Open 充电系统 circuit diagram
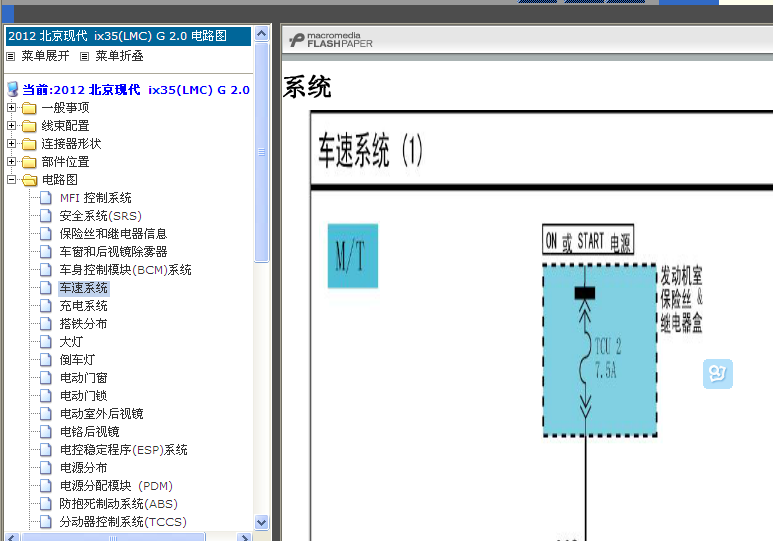Screen dimensions: 773x541 tap(84, 306)
